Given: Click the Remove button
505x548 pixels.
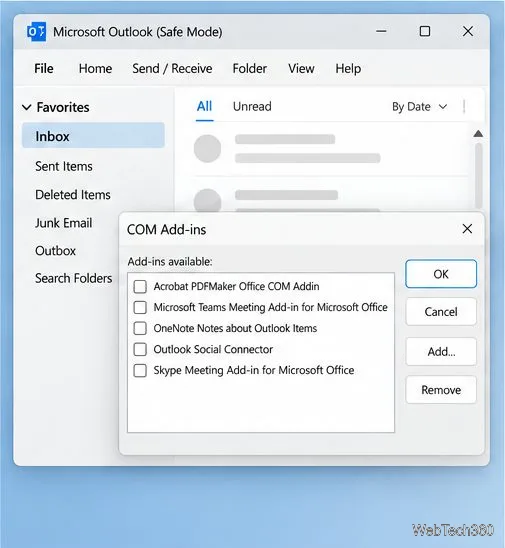Looking at the screenshot, I should tap(441, 390).
